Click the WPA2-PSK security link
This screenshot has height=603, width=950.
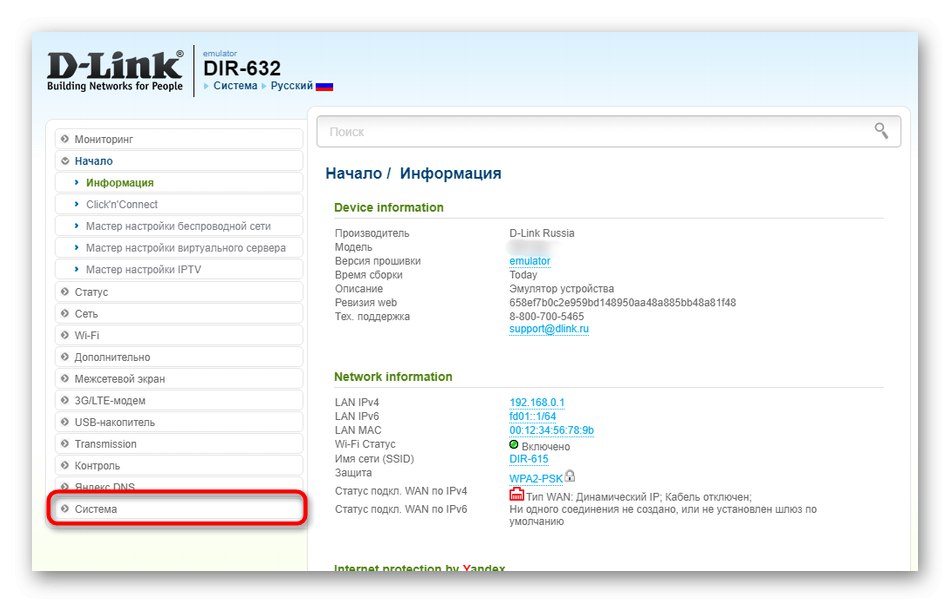(536, 478)
